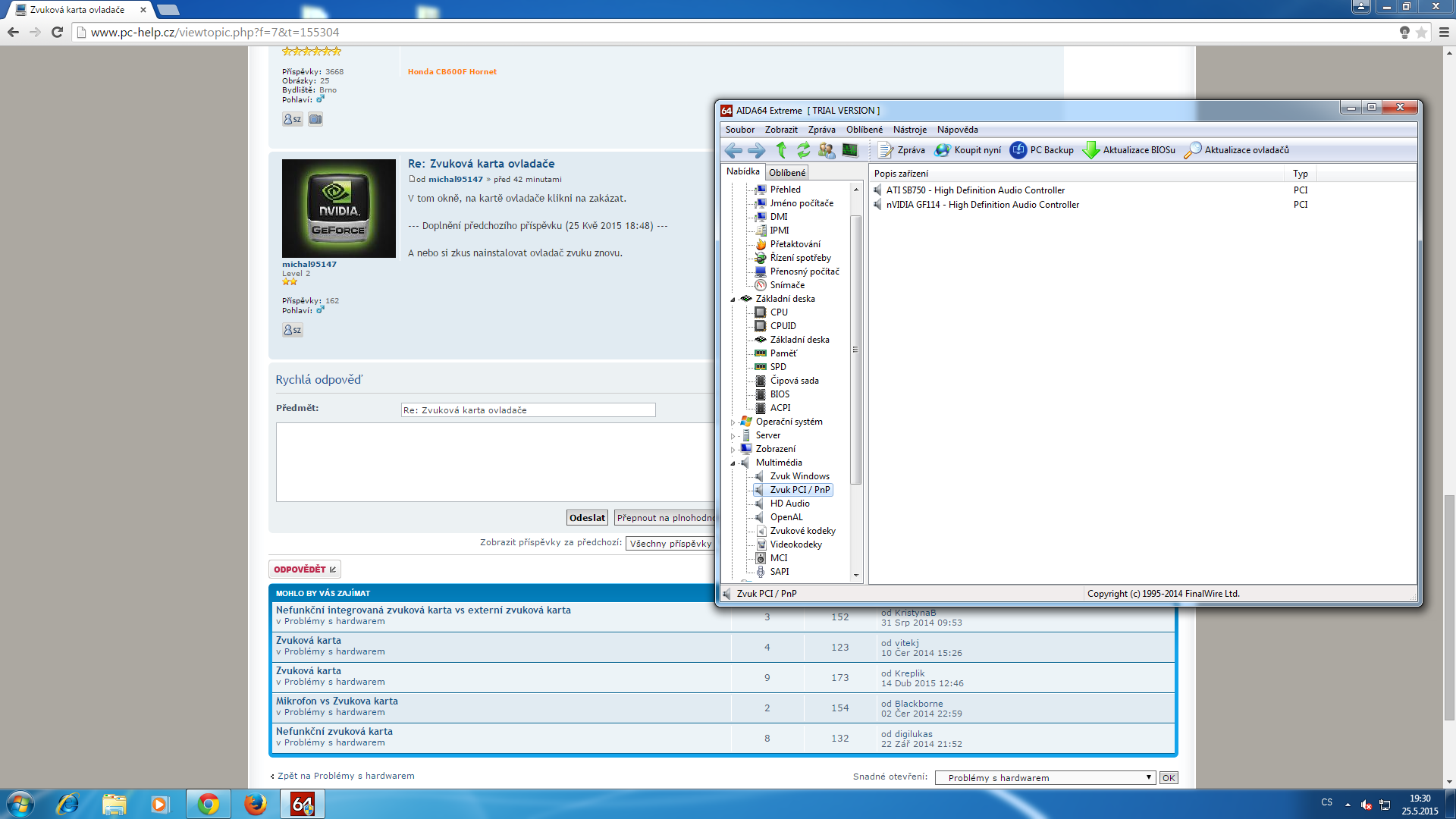
Task: Expand the Zobrazení tree node
Action: [733, 450]
